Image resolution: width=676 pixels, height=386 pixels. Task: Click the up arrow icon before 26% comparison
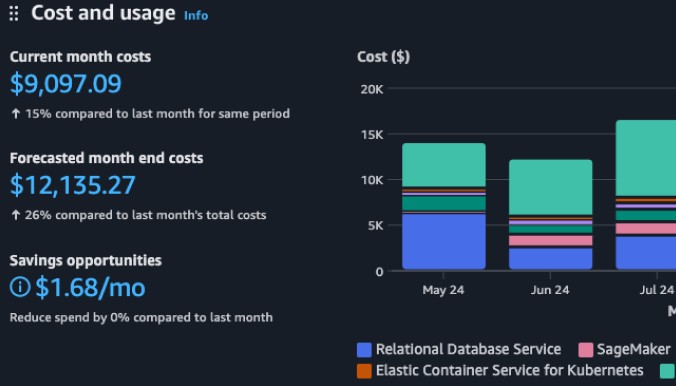(x=16, y=215)
